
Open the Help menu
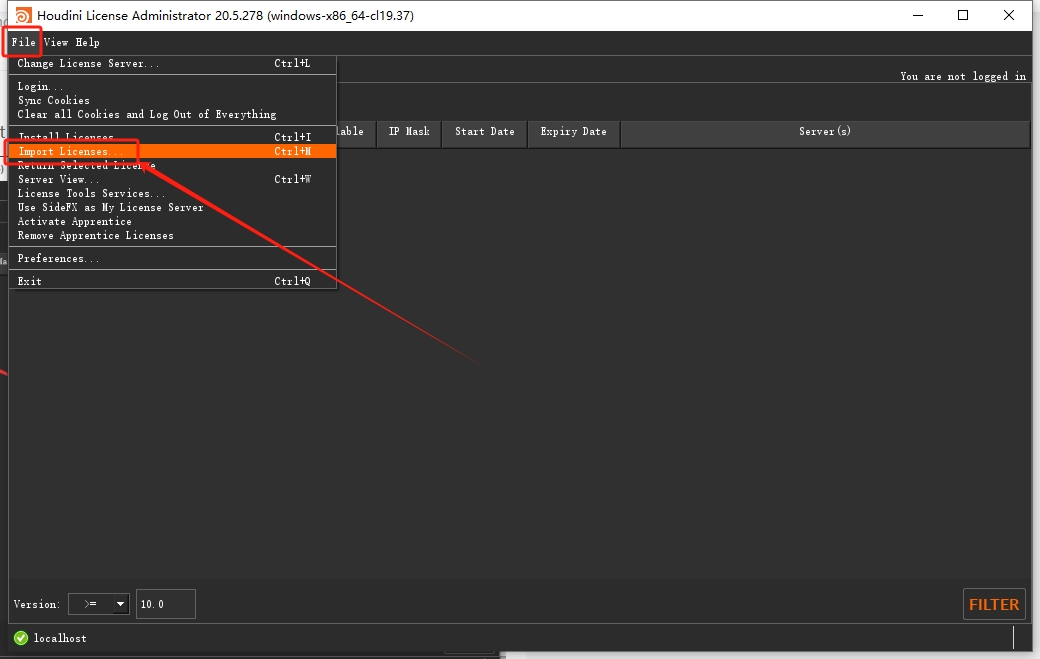(87, 42)
